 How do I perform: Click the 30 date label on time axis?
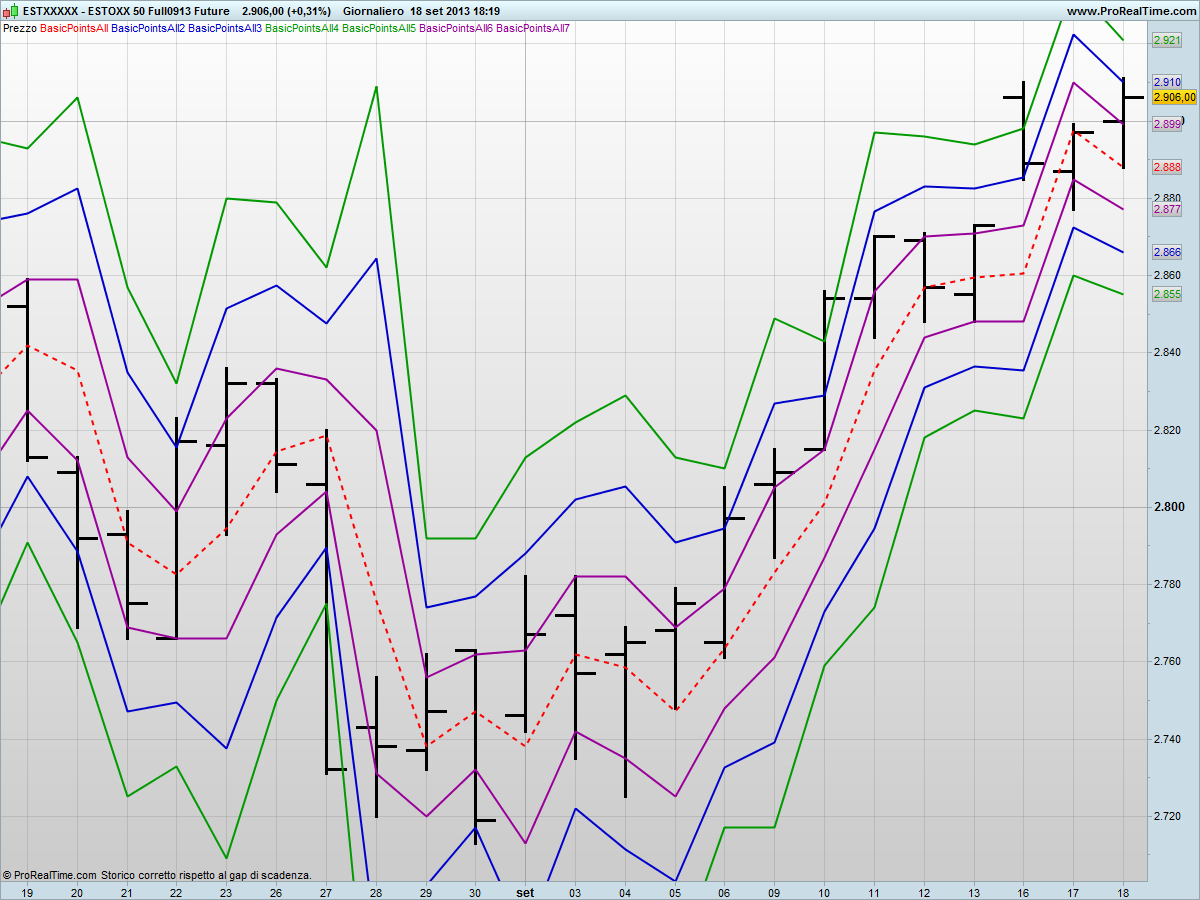click(475, 891)
